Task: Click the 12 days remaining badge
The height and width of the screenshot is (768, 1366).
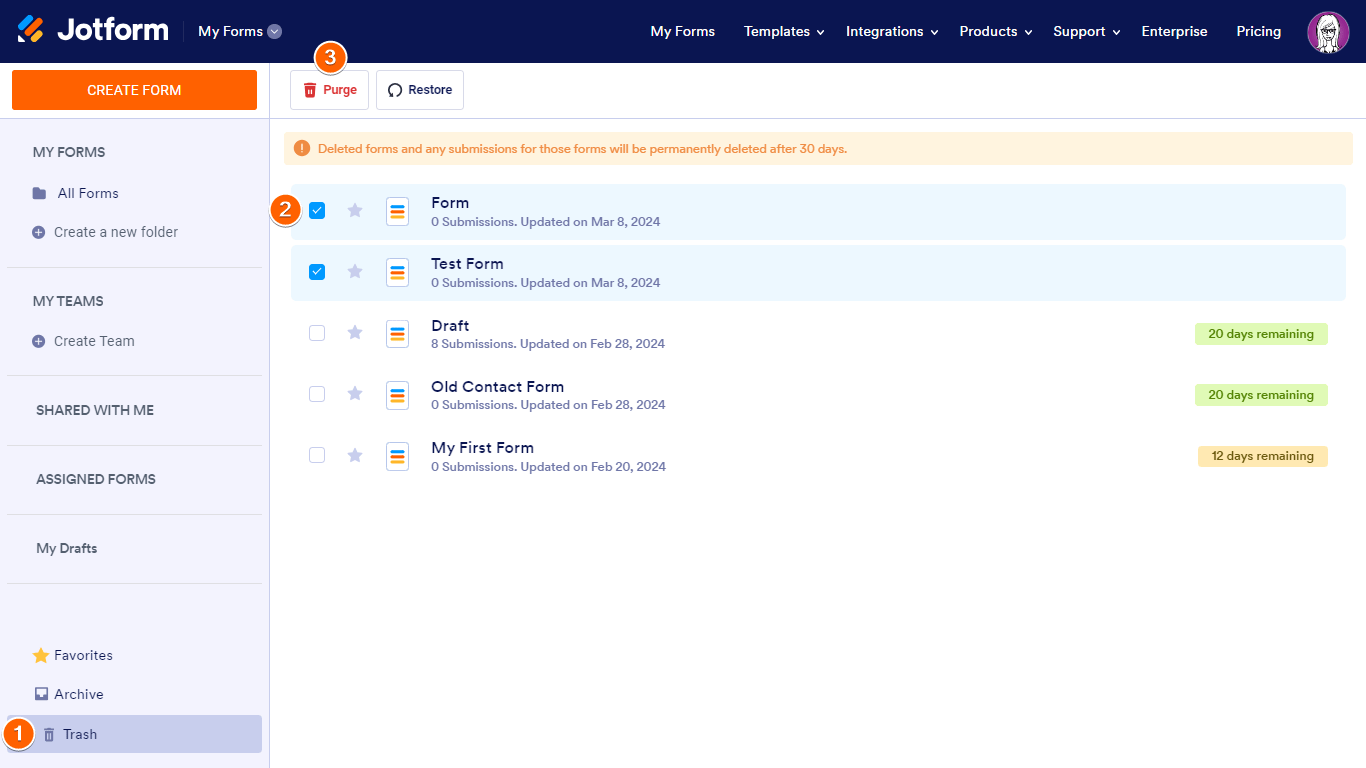Action: tap(1262, 456)
